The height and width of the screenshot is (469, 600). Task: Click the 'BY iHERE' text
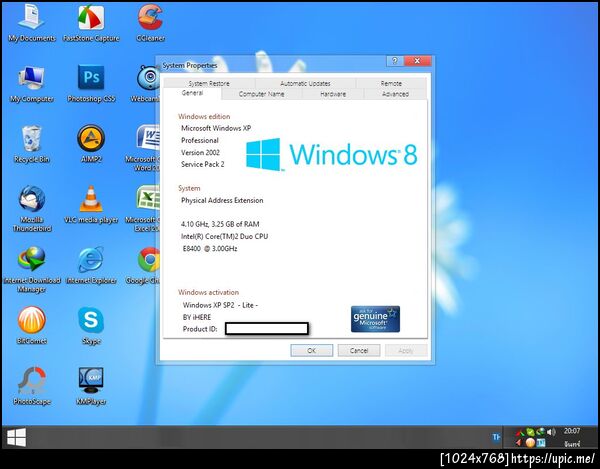(197, 317)
